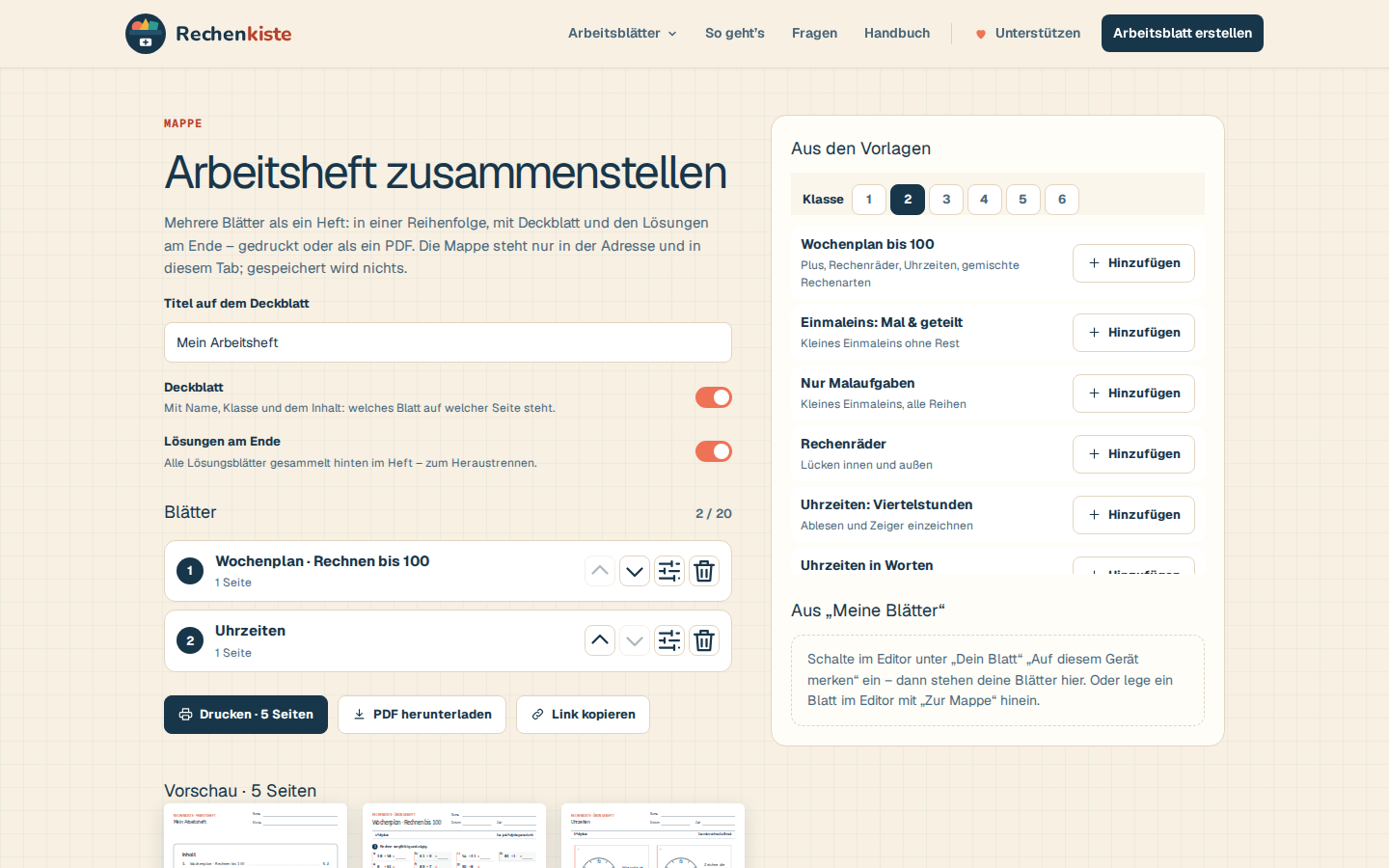Viewport: 1389px width, 868px height.
Task: Add Uhrzeiten: Viertelstunden template
Action: point(1133,515)
